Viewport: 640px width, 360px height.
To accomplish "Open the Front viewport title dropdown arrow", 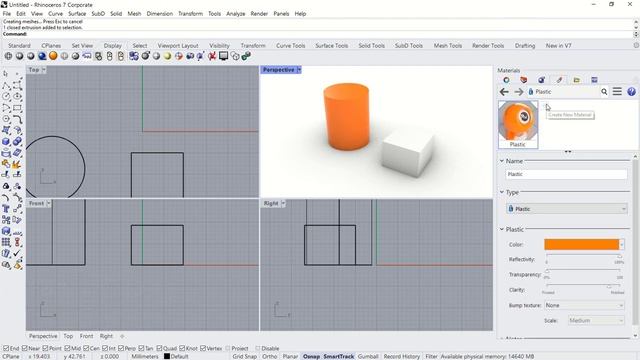I will click(49, 203).
